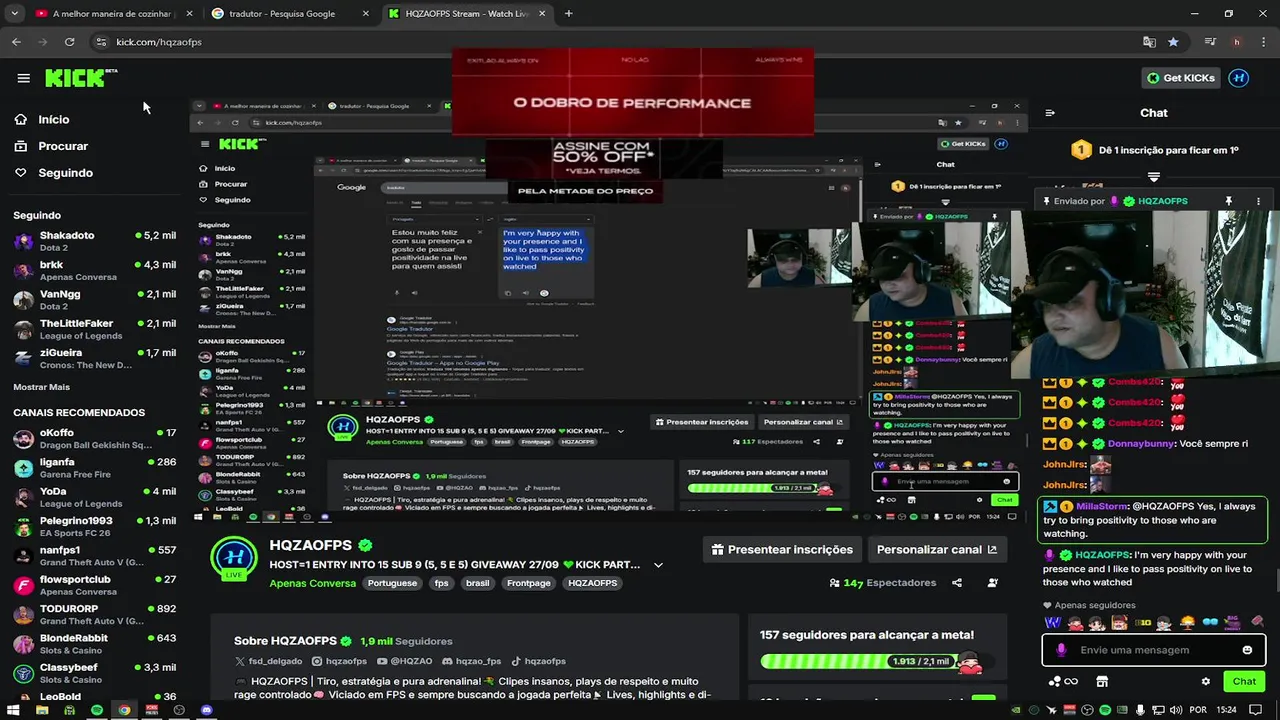Open a new browser tab
The height and width of the screenshot is (720, 1280).
pyautogui.click(x=568, y=14)
